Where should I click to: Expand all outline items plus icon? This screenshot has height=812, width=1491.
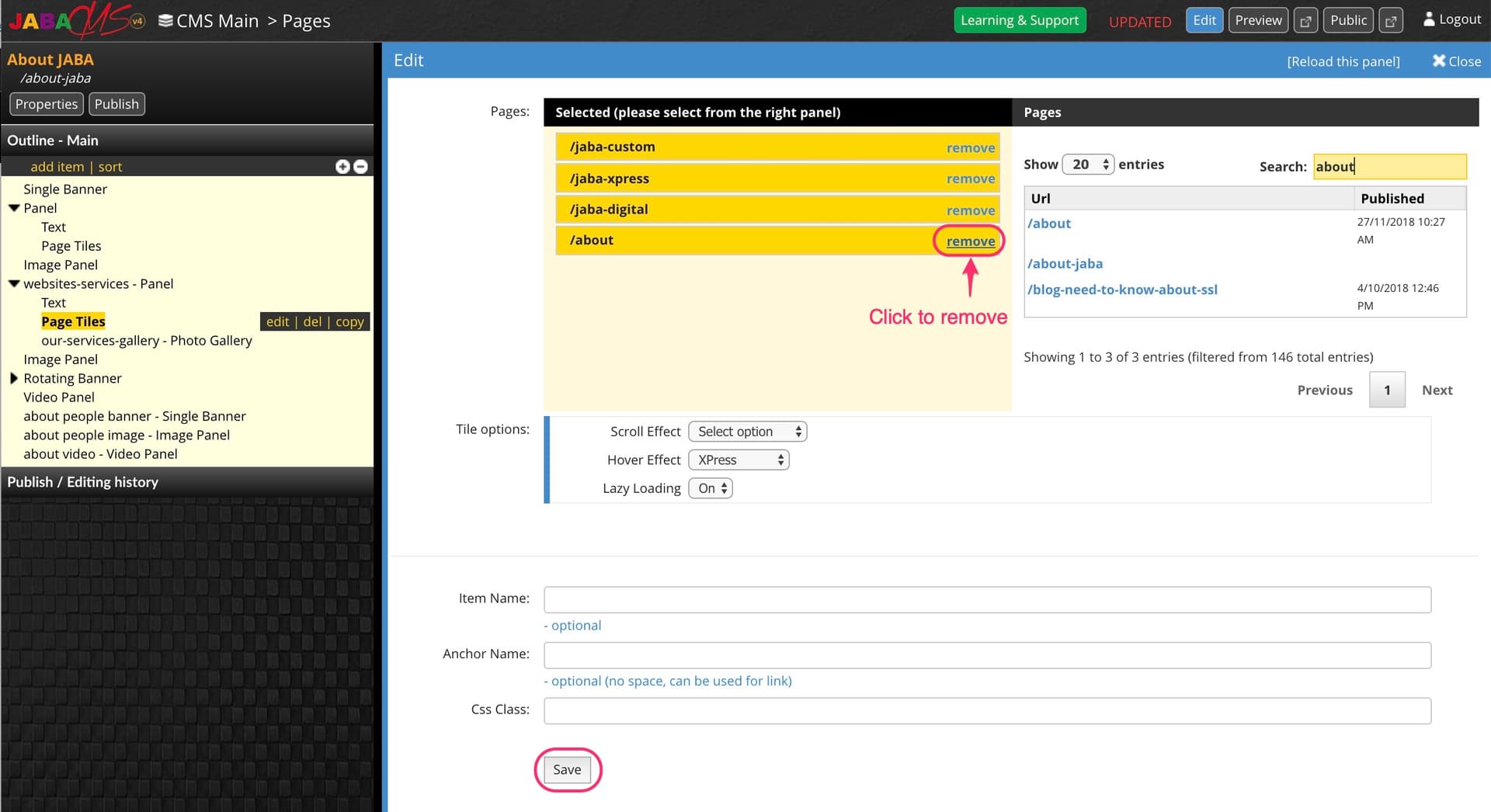point(342,167)
